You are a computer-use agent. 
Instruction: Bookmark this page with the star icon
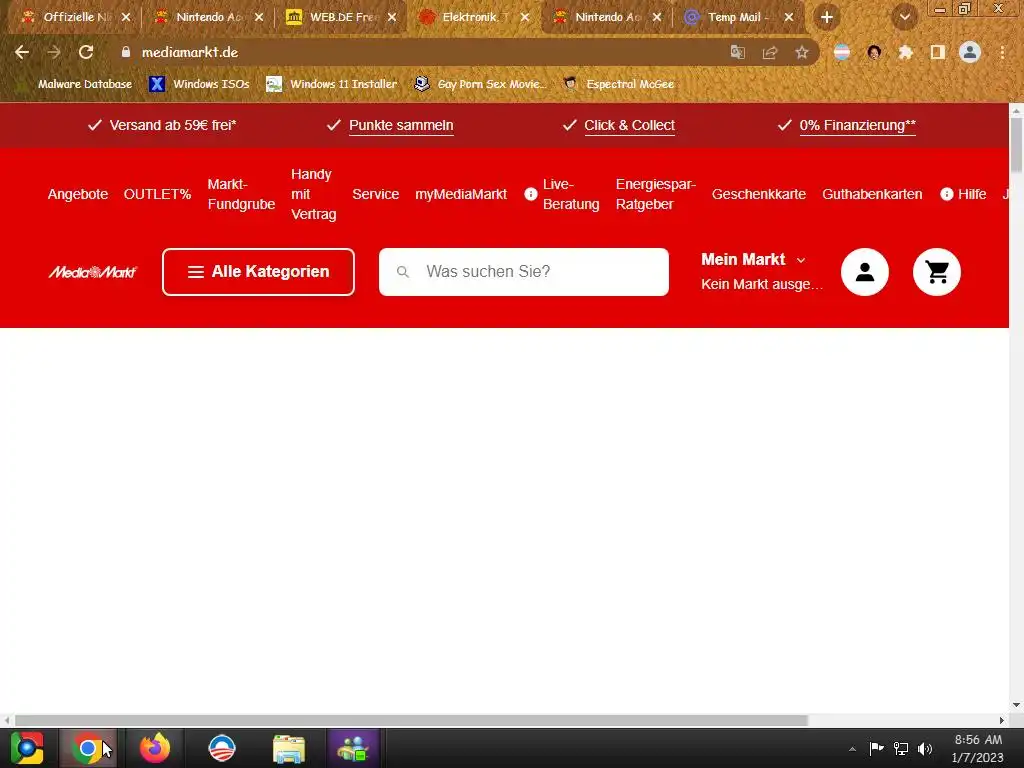(801, 52)
